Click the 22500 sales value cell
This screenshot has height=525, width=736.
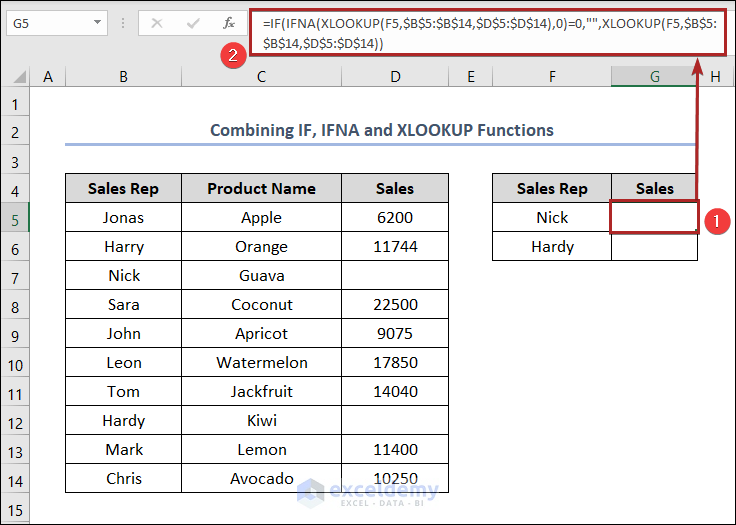click(x=395, y=304)
